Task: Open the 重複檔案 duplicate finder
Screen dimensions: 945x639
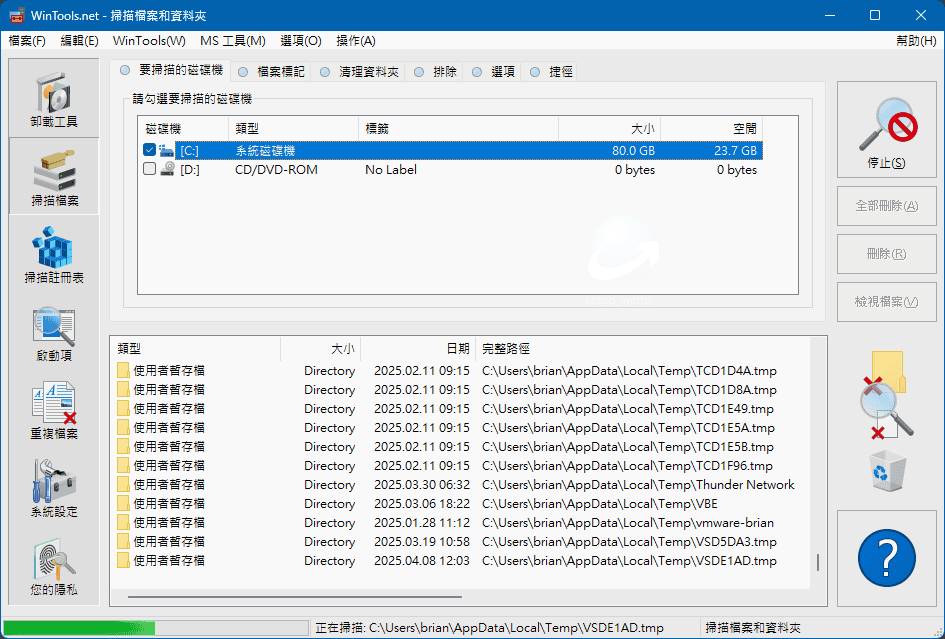Action: [x=53, y=411]
